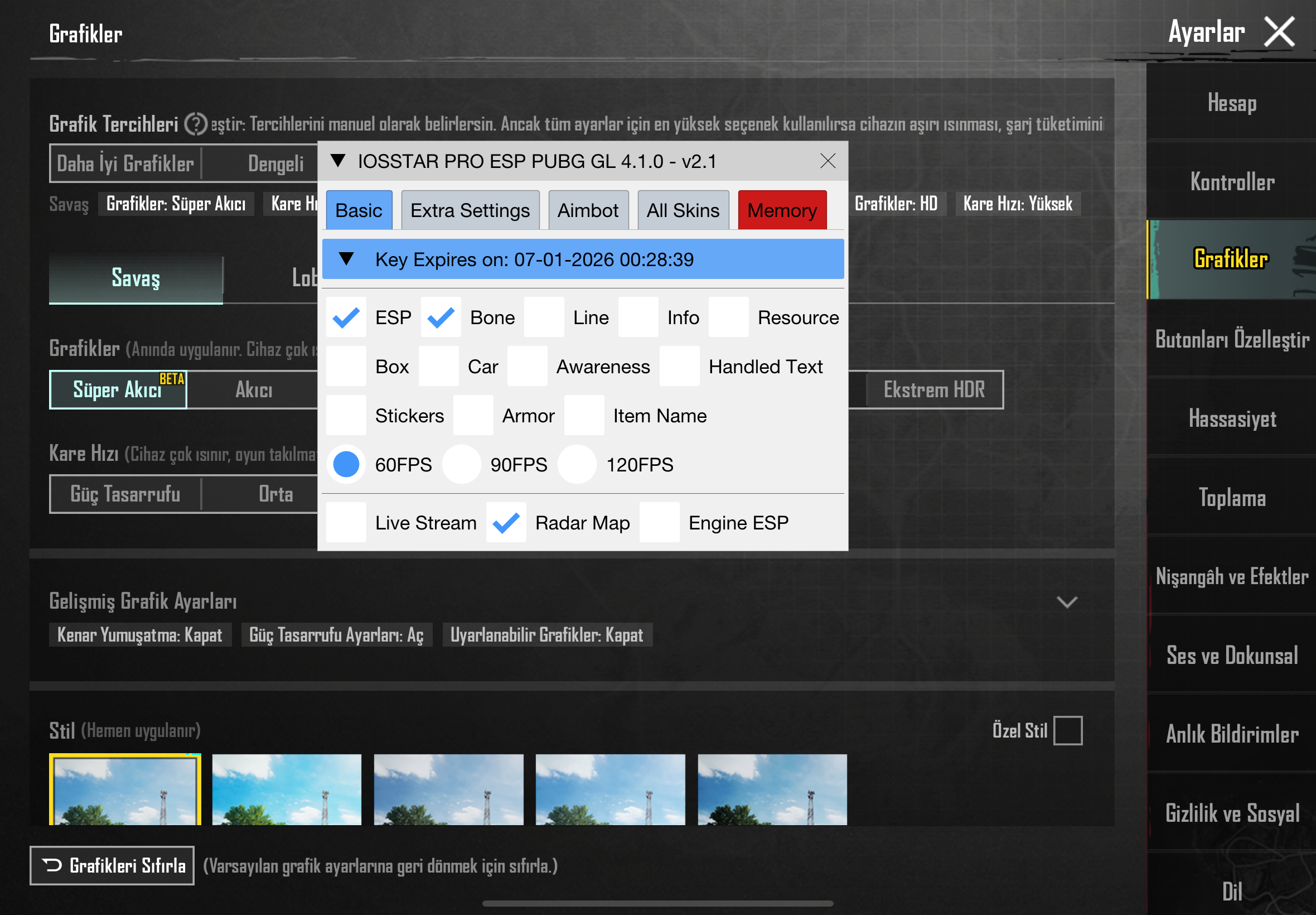Select the Savaş graphics tab
Screen dimensions: 1316x915
point(136,278)
